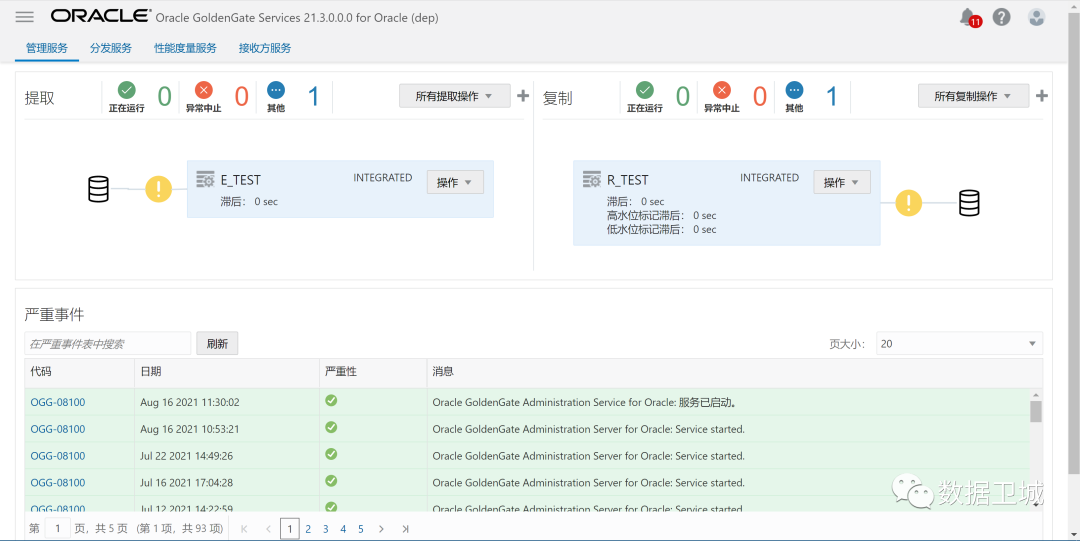Go to page 4 of critical events
Screen dimensions: 1080x541
pyautogui.click(x=343, y=529)
